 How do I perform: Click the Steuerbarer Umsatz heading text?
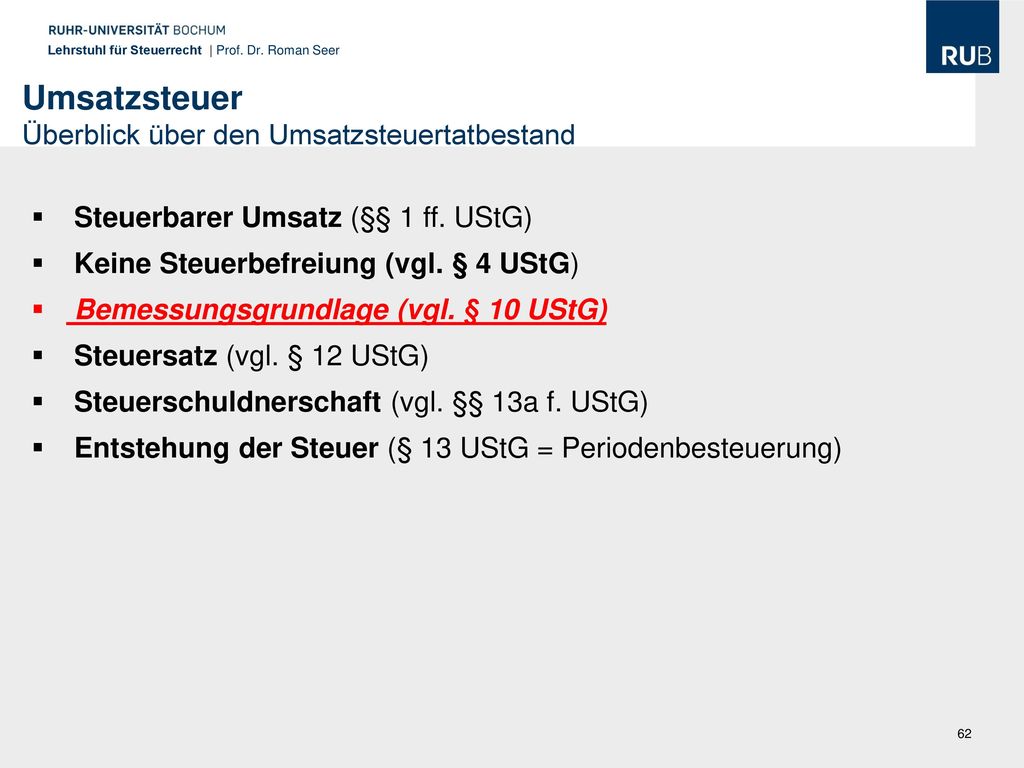[208, 217]
